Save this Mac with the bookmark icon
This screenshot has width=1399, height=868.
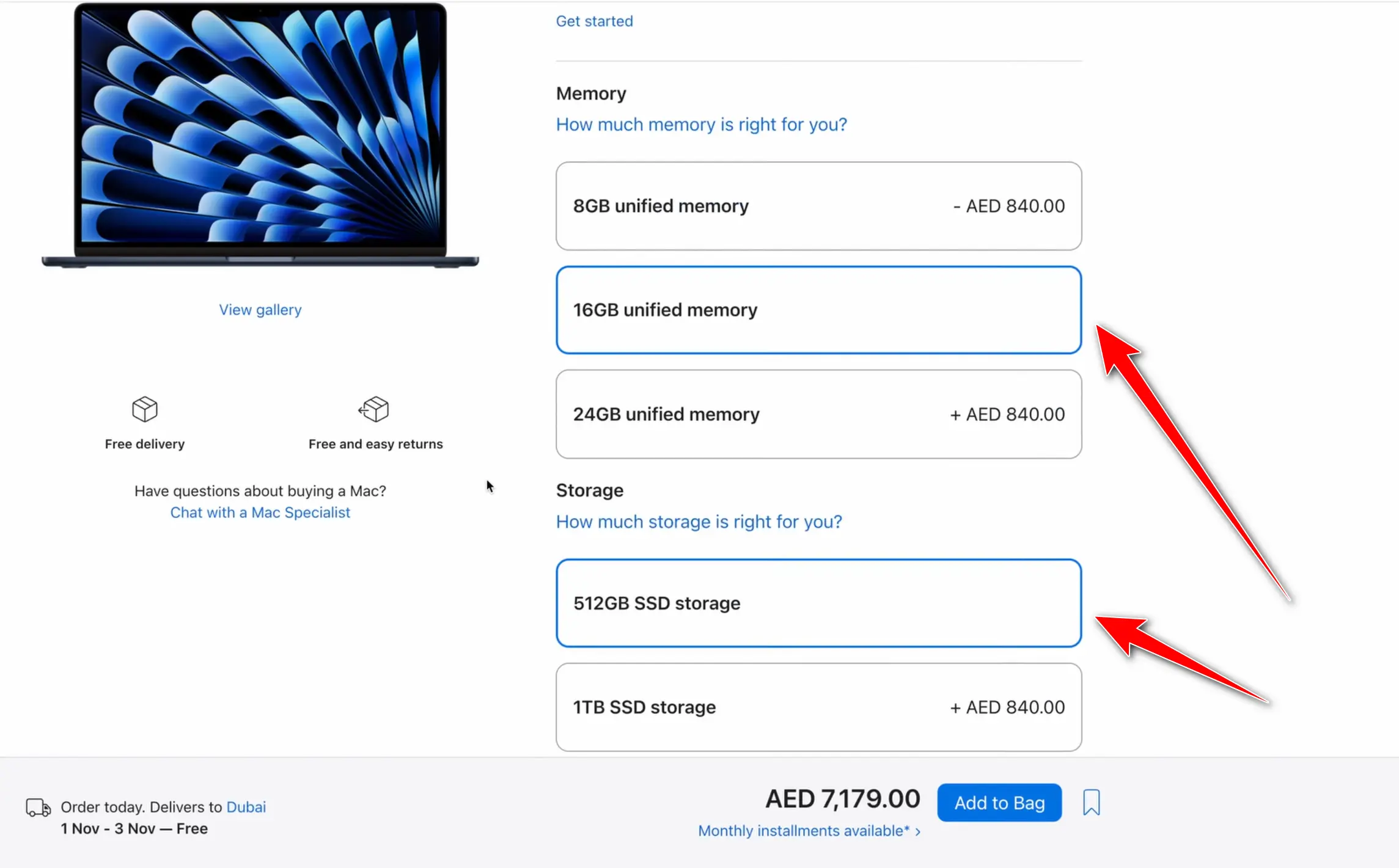1091,802
